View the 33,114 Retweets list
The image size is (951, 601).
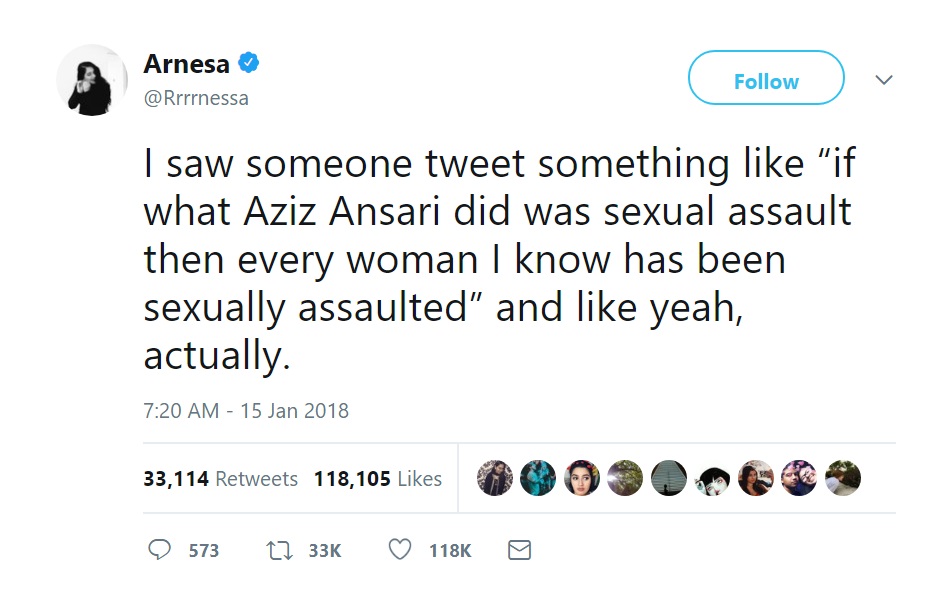220,479
